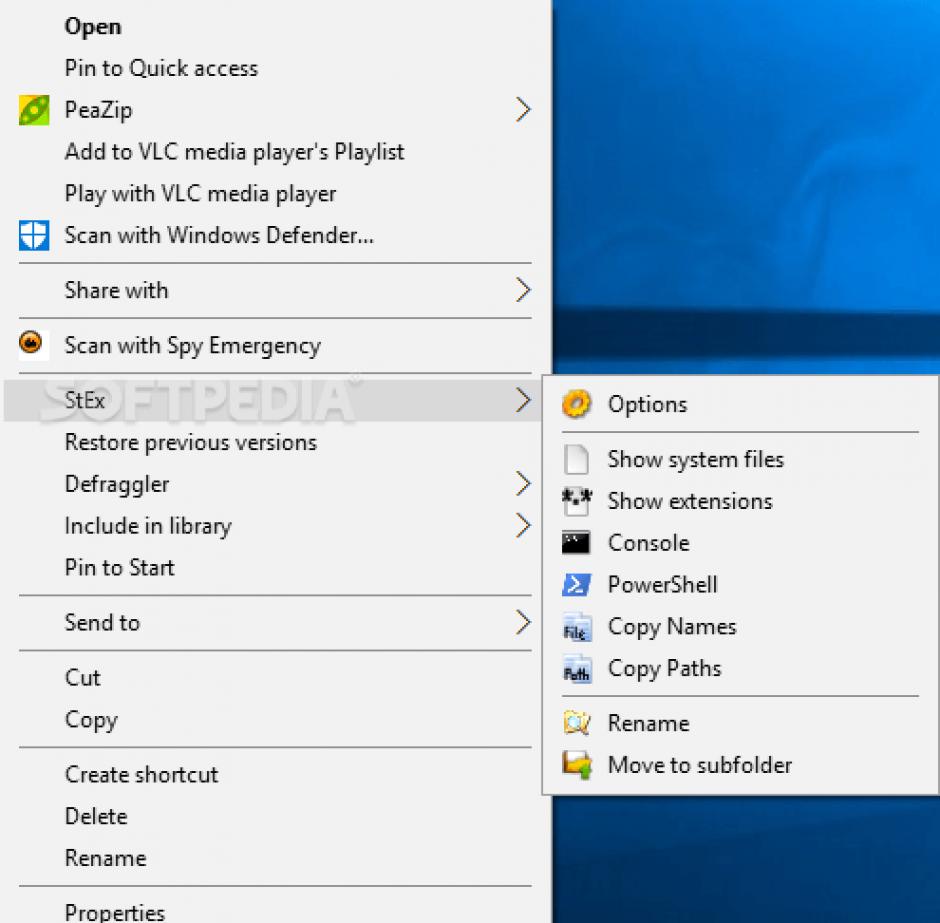Viewport: 940px width, 923px height.
Task: Expand the Share with submenu arrow
Action: pyautogui.click(x=523, y=290)
